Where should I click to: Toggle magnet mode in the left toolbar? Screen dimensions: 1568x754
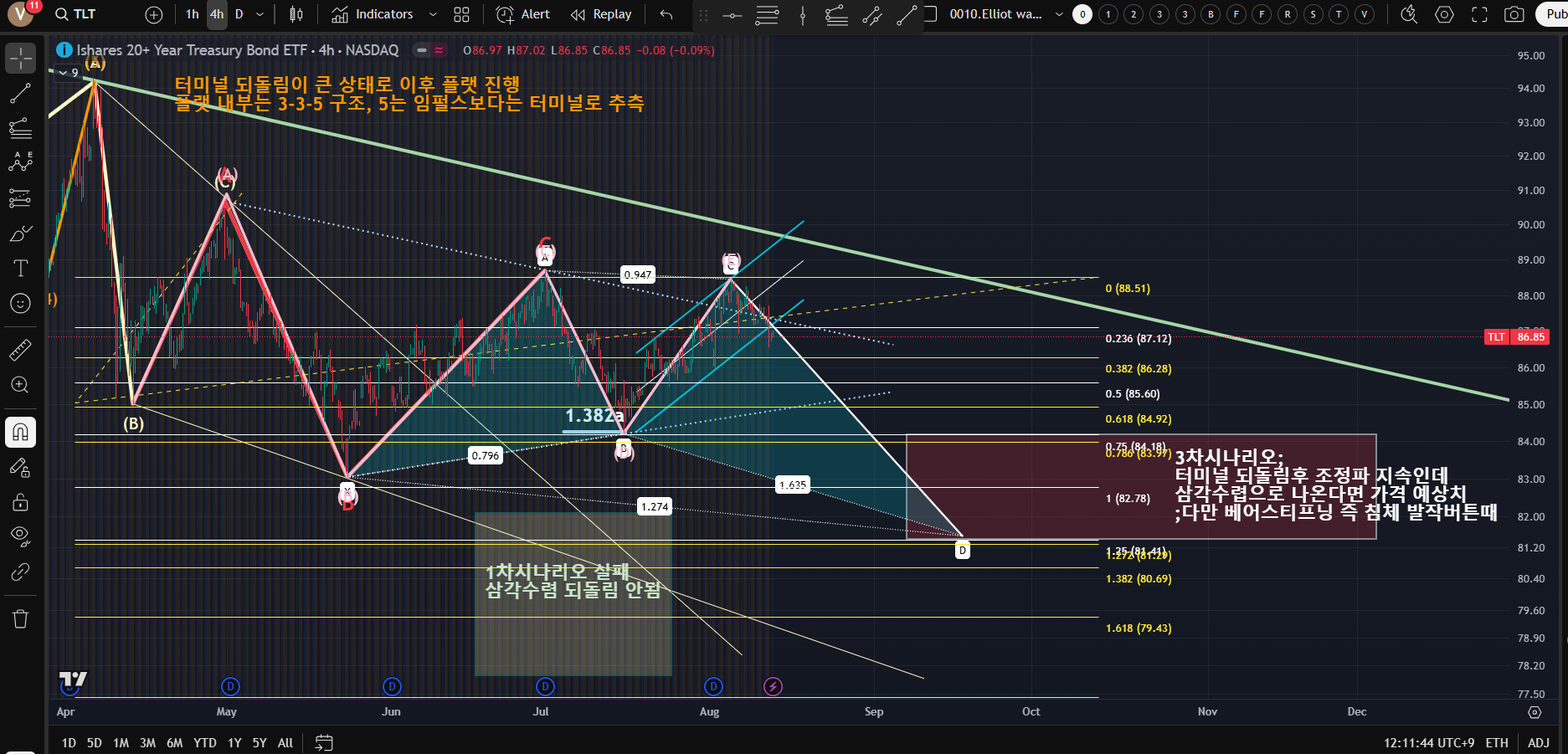click(20, 432)
